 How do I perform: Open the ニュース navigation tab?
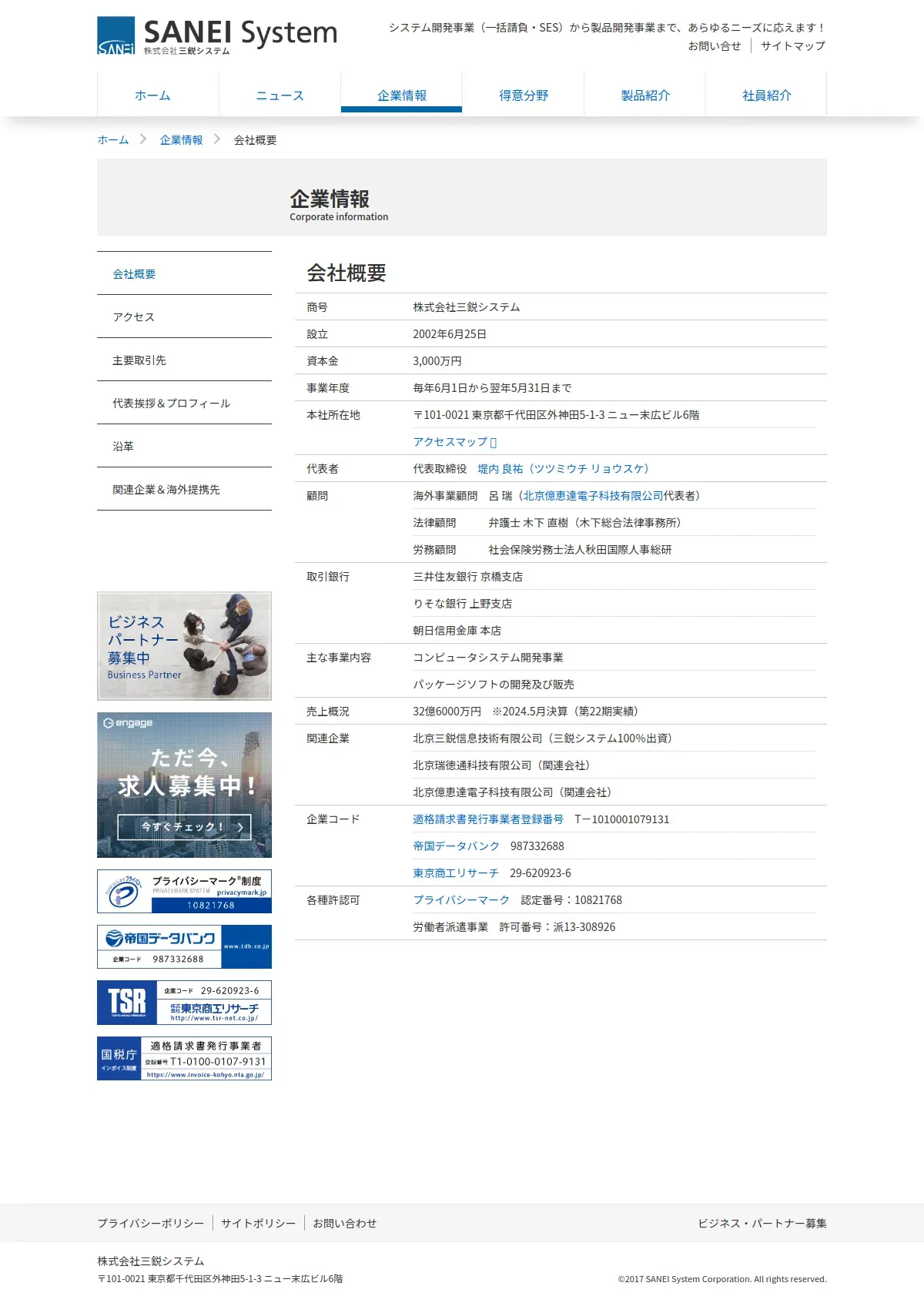pos(280,95)
